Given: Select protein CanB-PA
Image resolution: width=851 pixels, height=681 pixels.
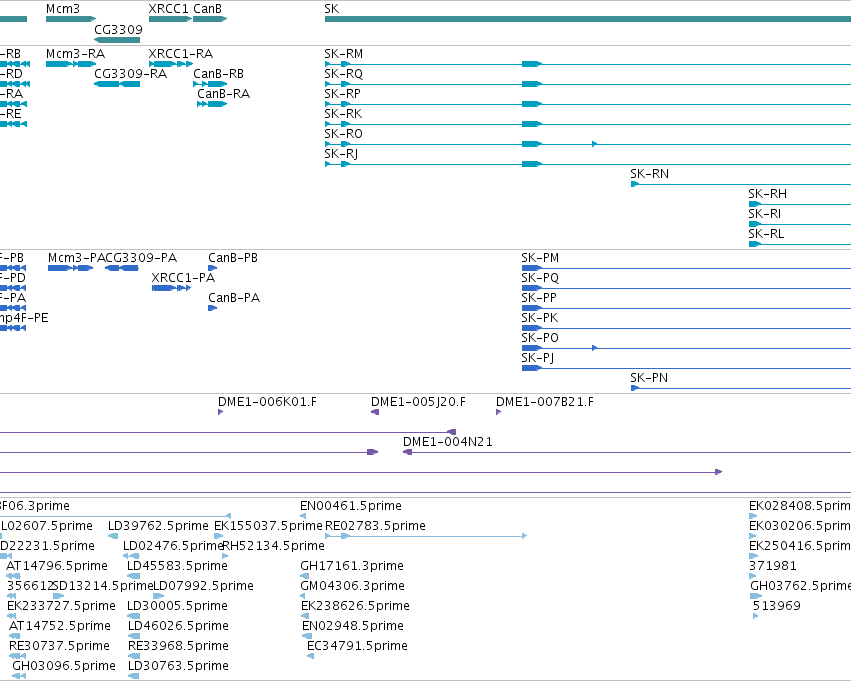Looking at the screenshot, I should (212, 308).
